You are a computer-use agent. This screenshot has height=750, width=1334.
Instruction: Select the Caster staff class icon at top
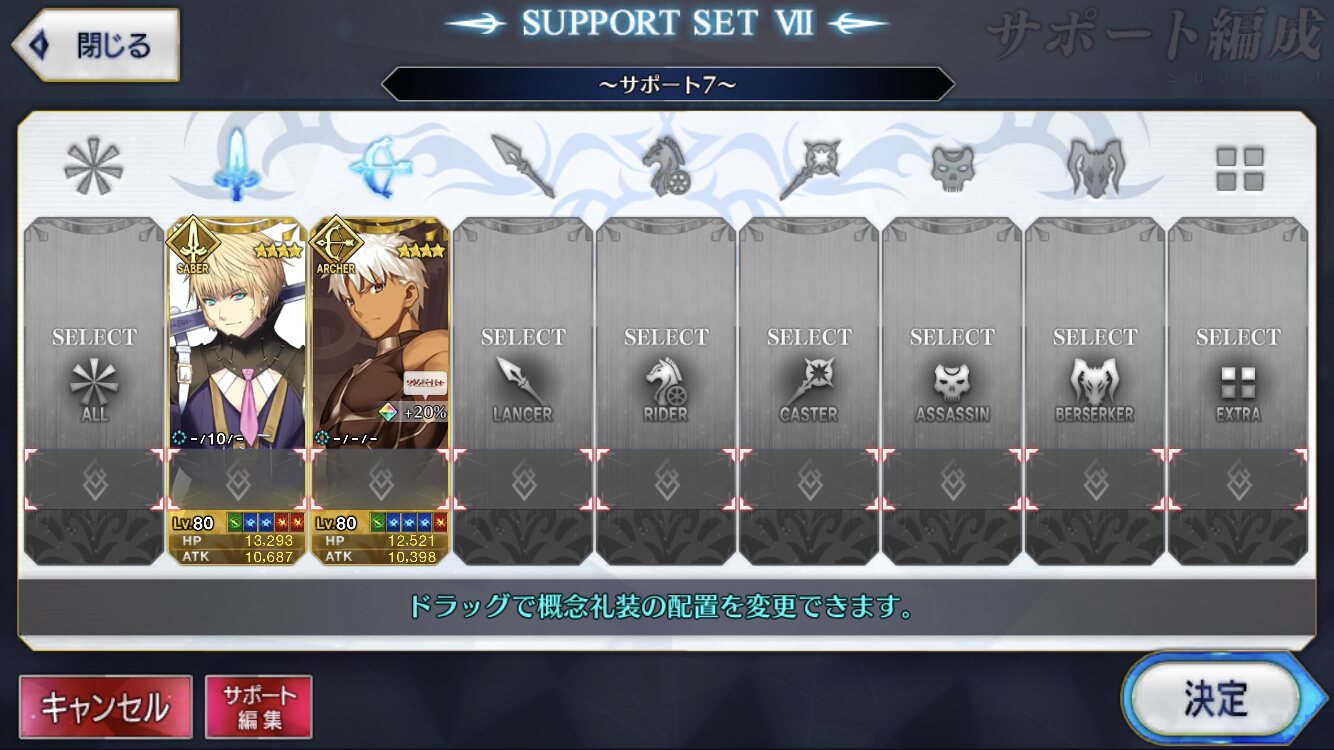pos(809,167)
